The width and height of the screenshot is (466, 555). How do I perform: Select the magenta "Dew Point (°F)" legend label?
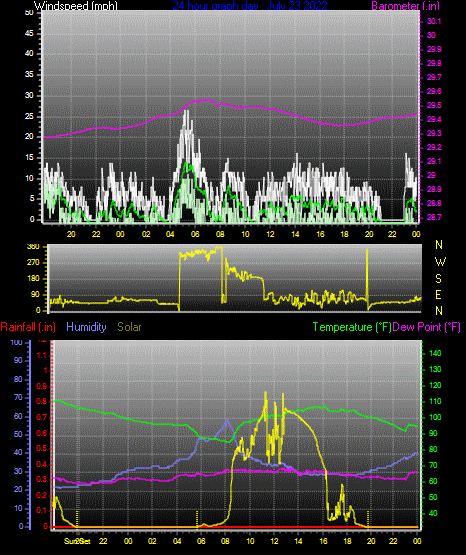coord(427,327)
